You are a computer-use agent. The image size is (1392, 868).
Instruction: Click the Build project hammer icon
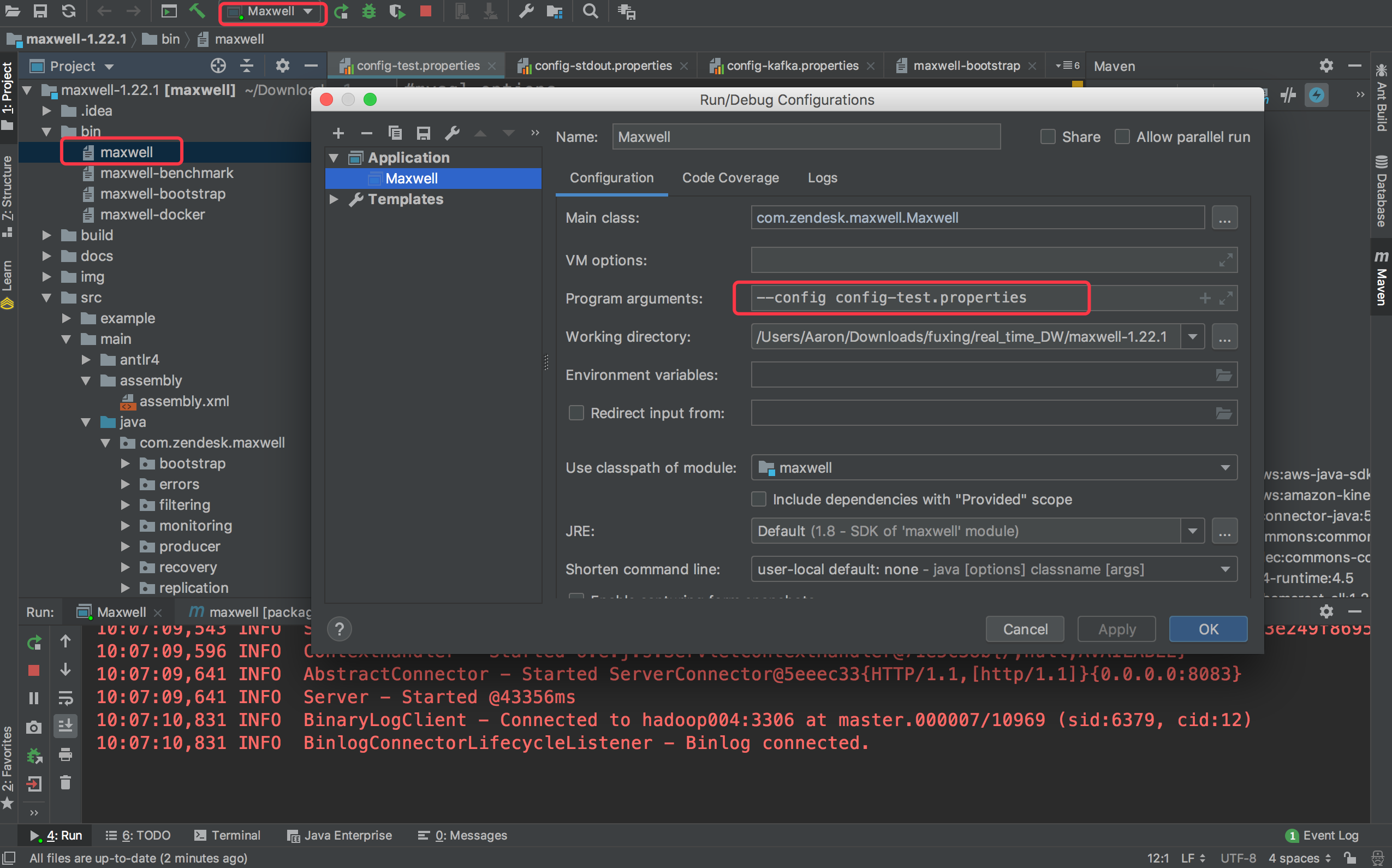197,11
